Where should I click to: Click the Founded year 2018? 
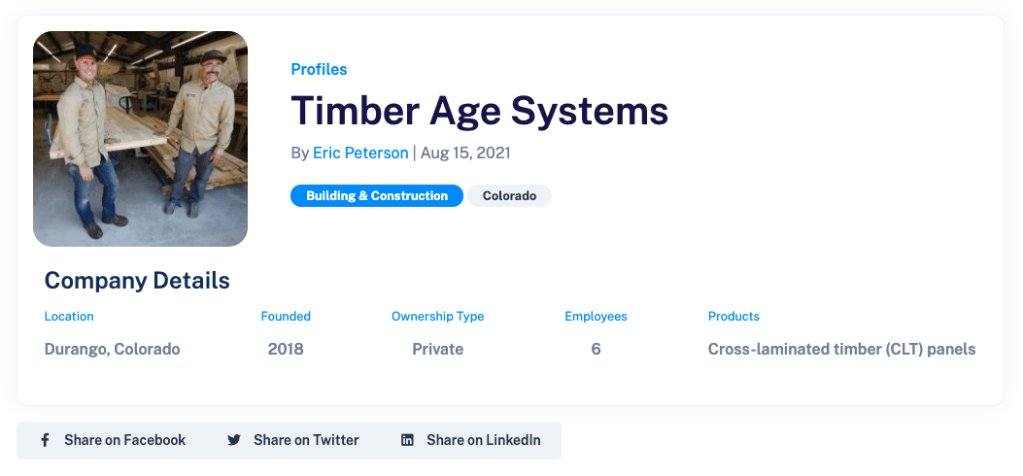(285, 349)
